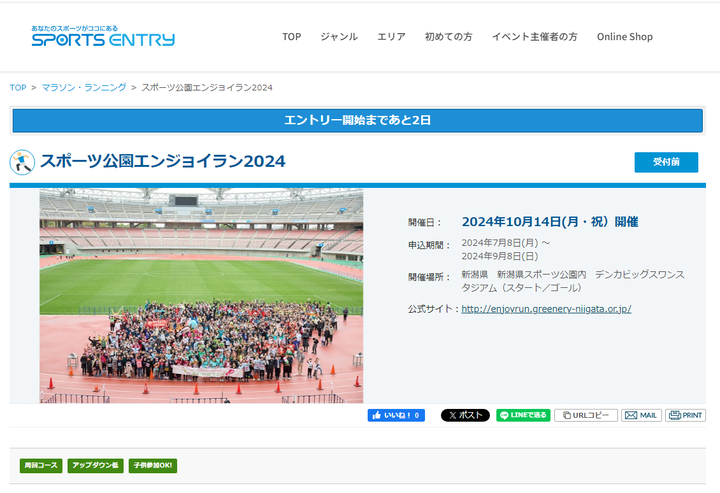Click the TOP breadcrumb link
Viewport: 720px width, 493px height.
point(18,88)
